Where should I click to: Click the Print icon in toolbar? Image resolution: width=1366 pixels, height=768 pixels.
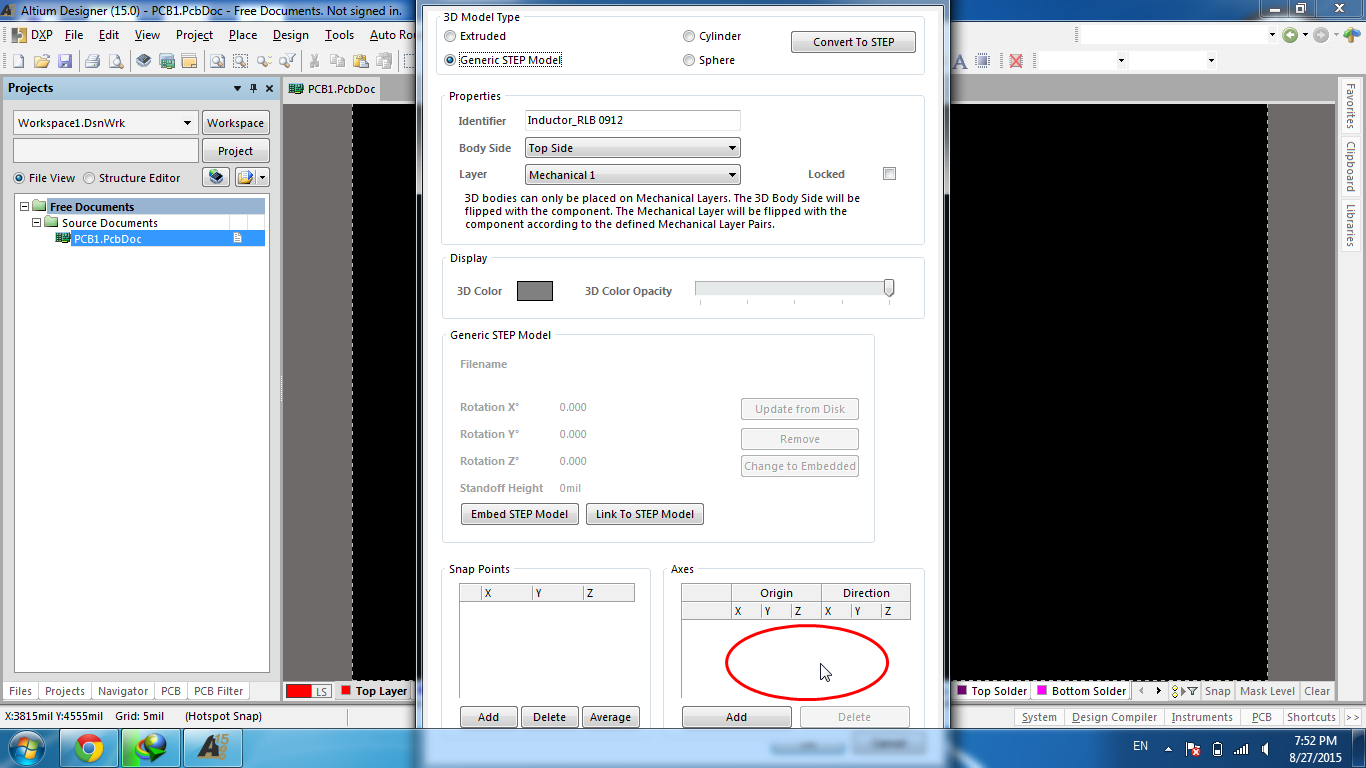pyautogui.click(x=93, y=61)
